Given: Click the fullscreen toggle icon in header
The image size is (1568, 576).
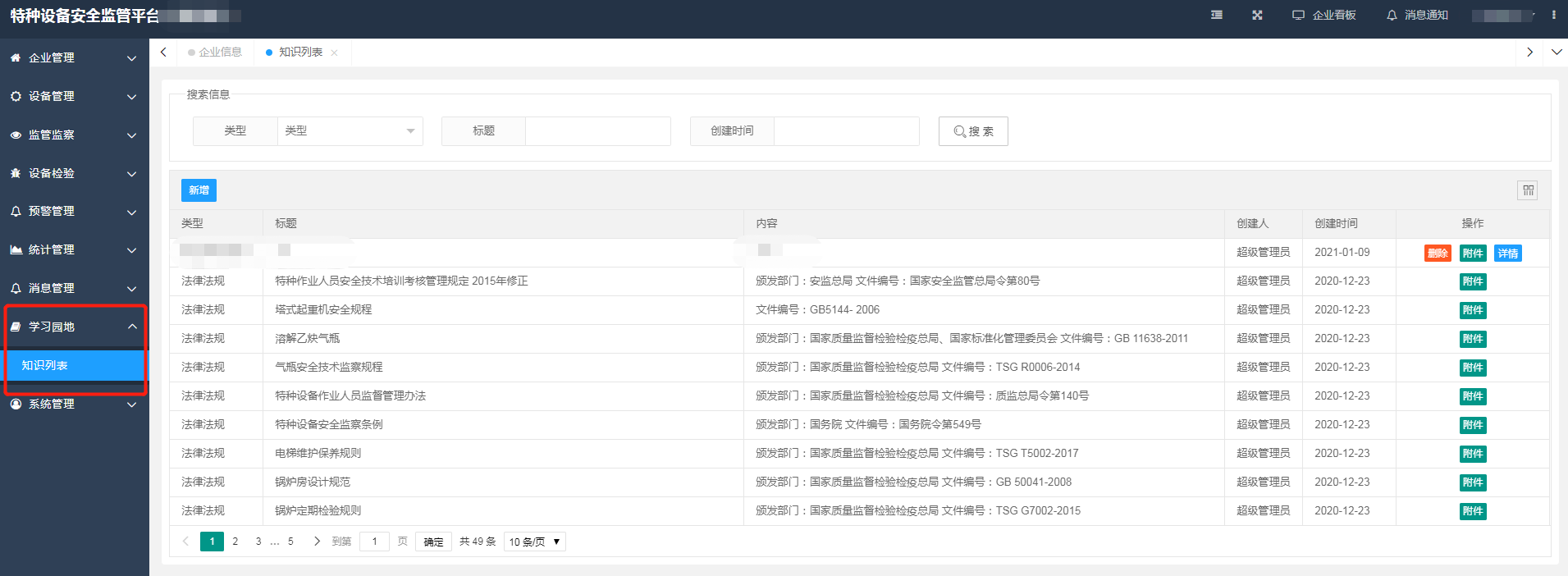Looking at the screenshot, I should 1256,16.
